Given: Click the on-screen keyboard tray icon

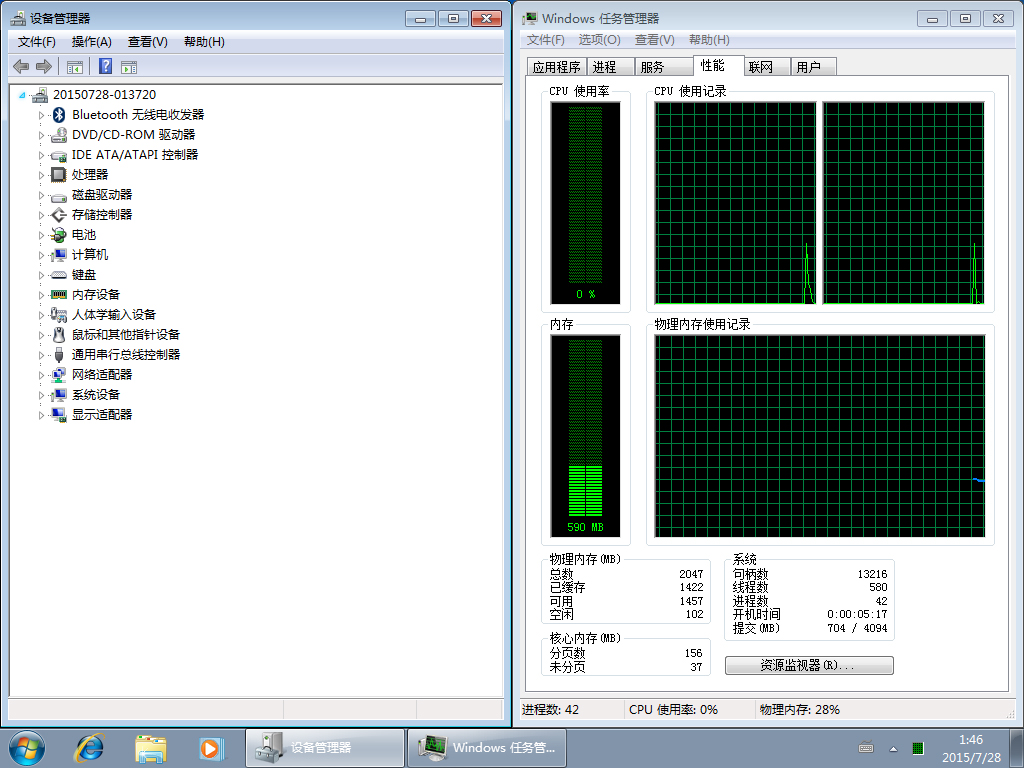Looking at the screenshot, I should tap(867, 748).
